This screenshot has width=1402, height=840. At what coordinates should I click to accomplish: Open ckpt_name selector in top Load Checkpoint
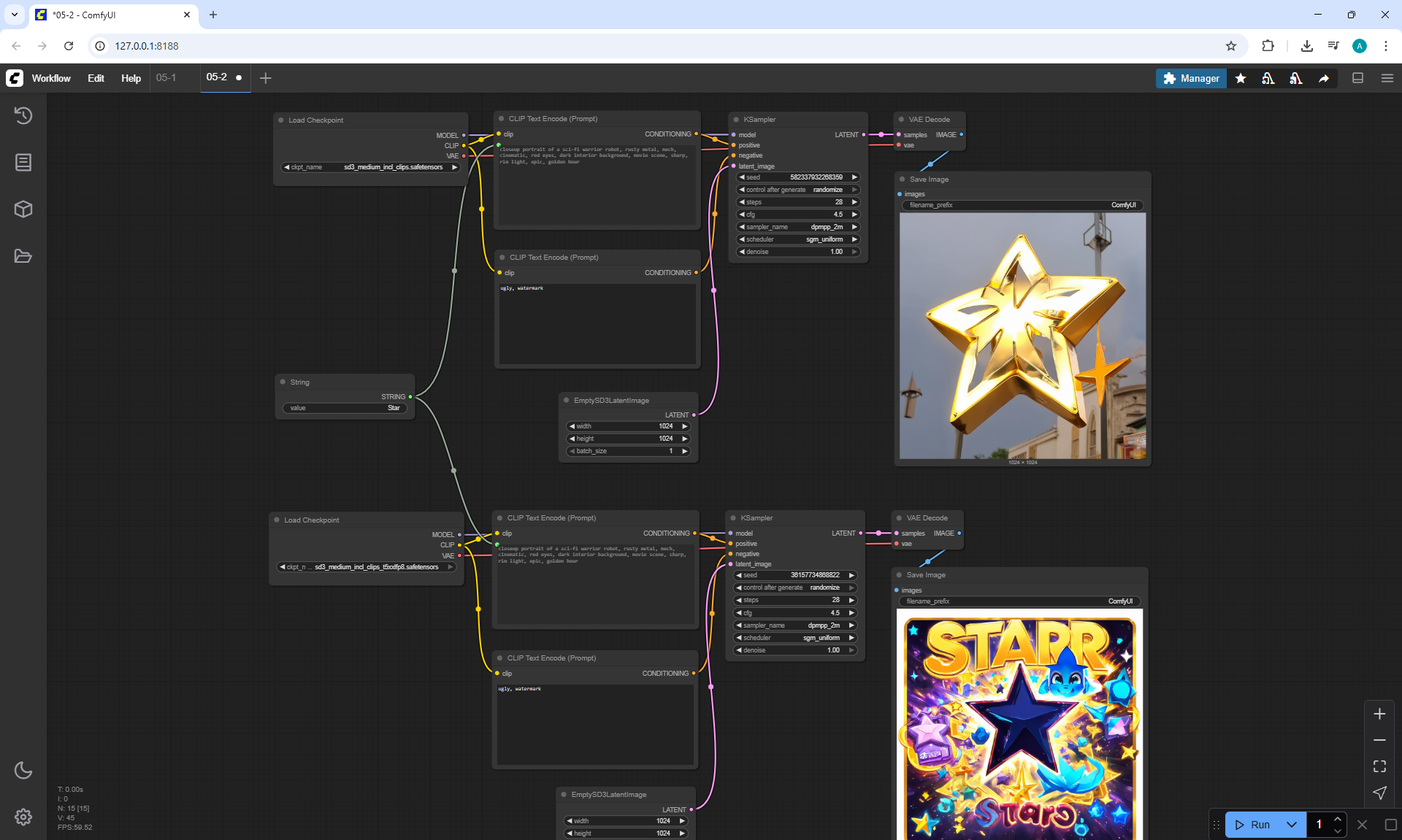coord(371,167)
